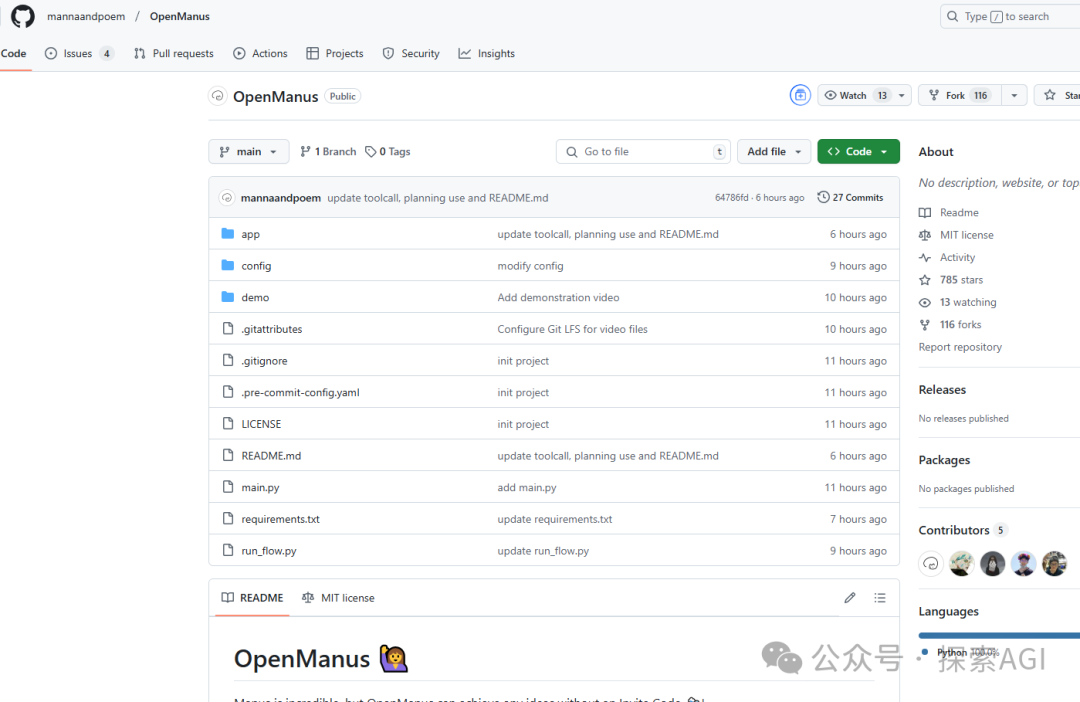Click the 'modify config' commit message
The height and width of the screenshot is (702, 1080).
(530, 266)
